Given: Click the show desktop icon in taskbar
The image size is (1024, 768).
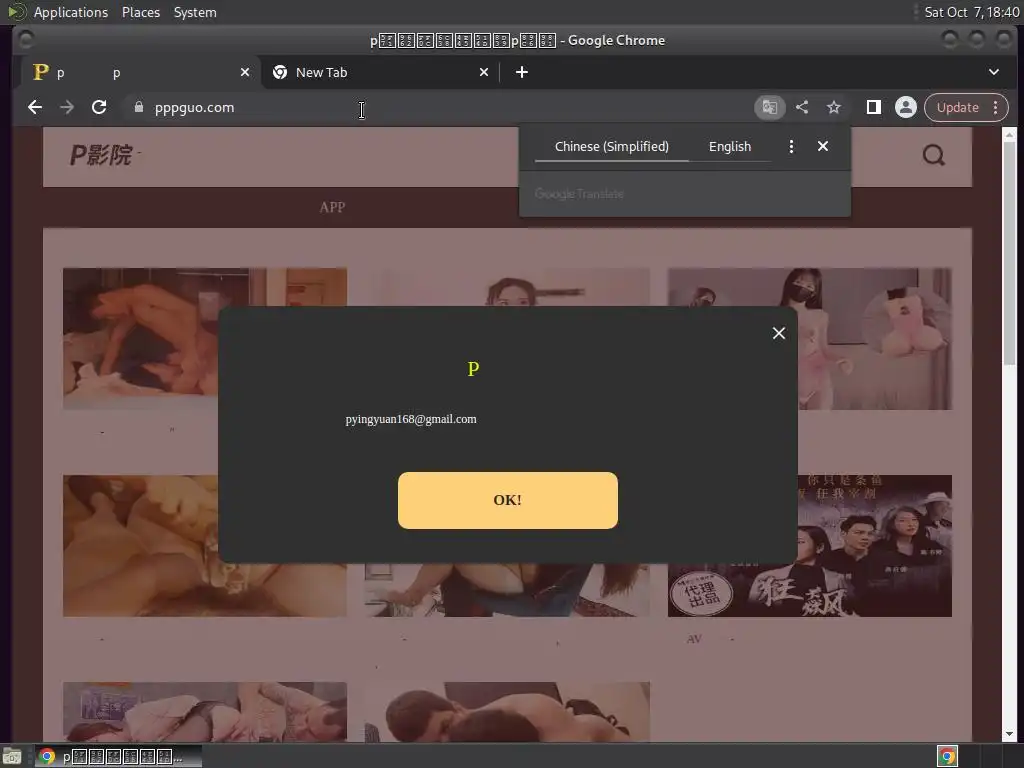Looking at the screenshot, I should (12, 757).
